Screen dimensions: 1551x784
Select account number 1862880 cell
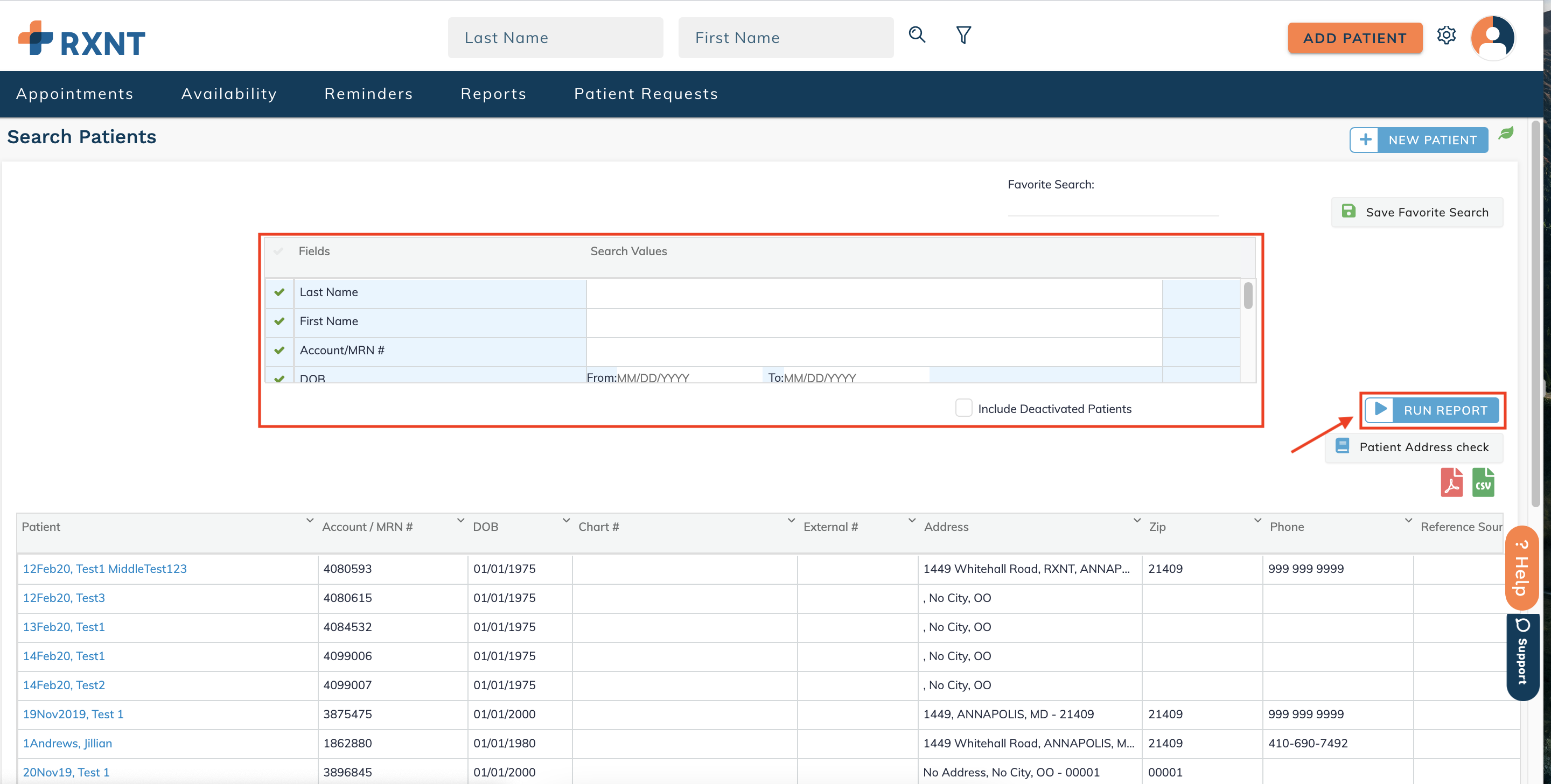coord(393,743)
